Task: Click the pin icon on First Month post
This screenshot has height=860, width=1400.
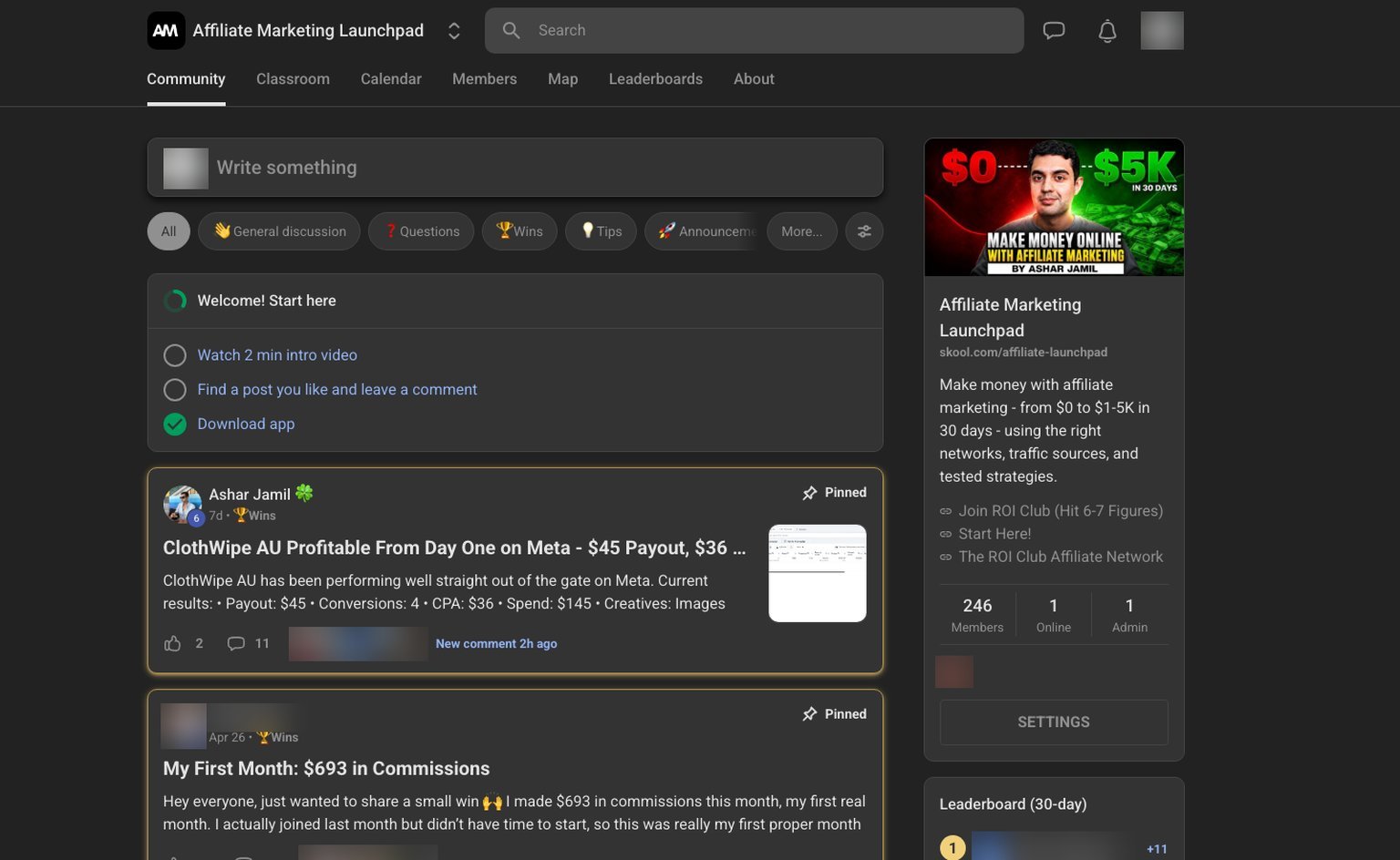Action: [809, 714]
